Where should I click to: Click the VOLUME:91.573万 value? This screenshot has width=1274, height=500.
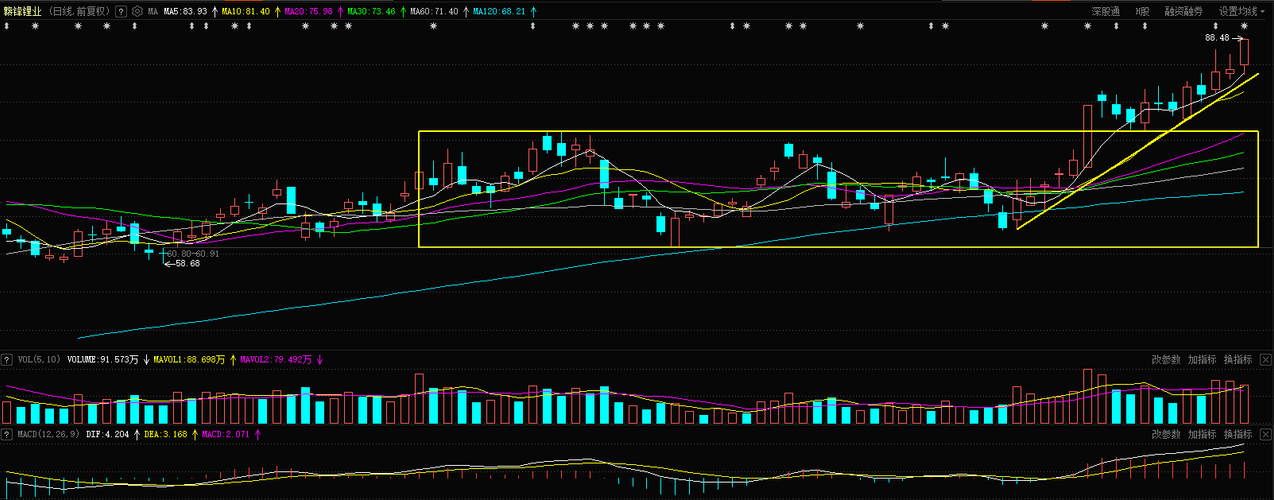pyautogui.click(x=104, y=359)
